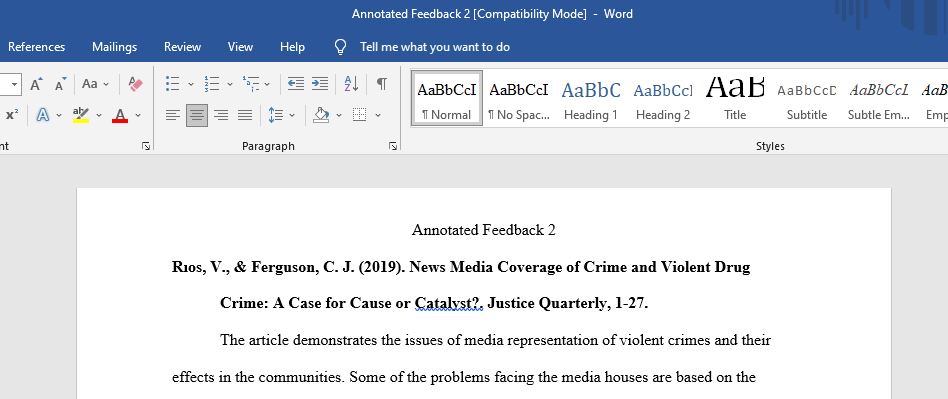Open the Help tab
The width and height of the screenshot is (948, 399).
(292, 47)
